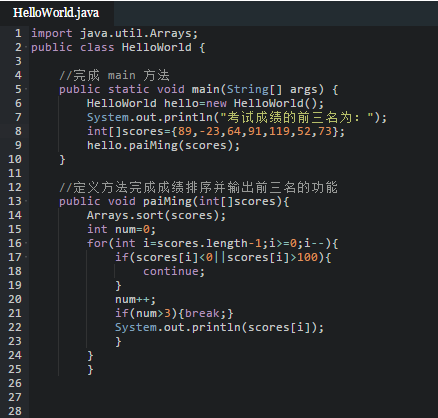The height and width of the screenshot is (418, 438).
Task: Select the HelloWorld.java file tab
Action: tap(56, 13)
